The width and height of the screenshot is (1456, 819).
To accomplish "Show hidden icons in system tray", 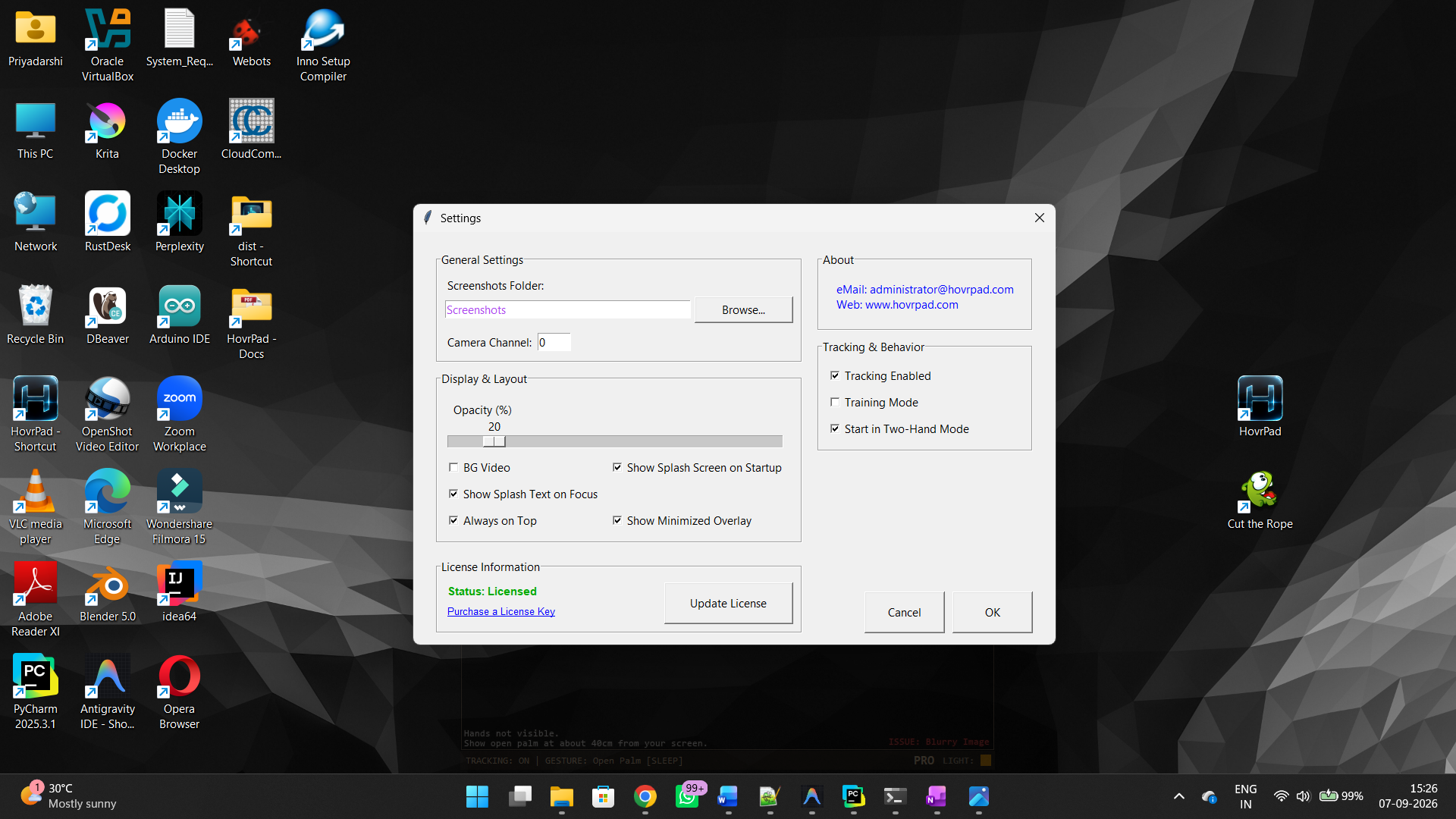I will (x=1178, y=796).
